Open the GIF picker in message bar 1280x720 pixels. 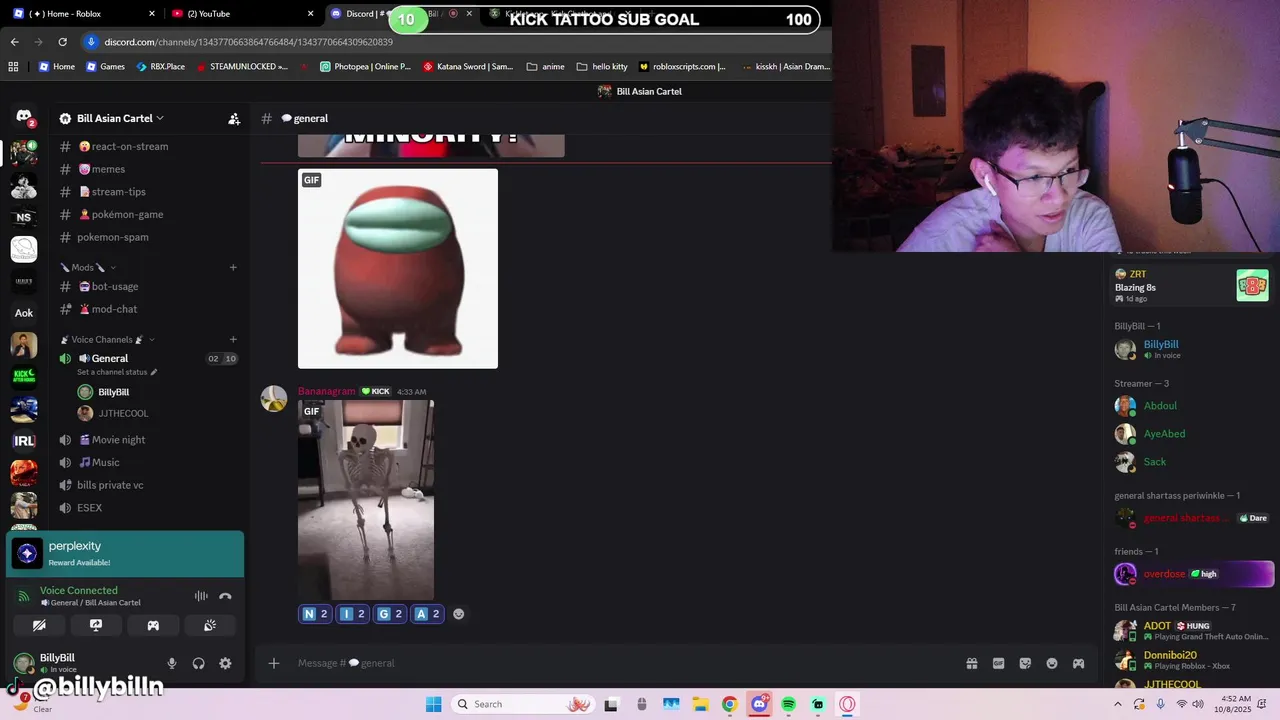pyautogui.click(x=998, y=663)
